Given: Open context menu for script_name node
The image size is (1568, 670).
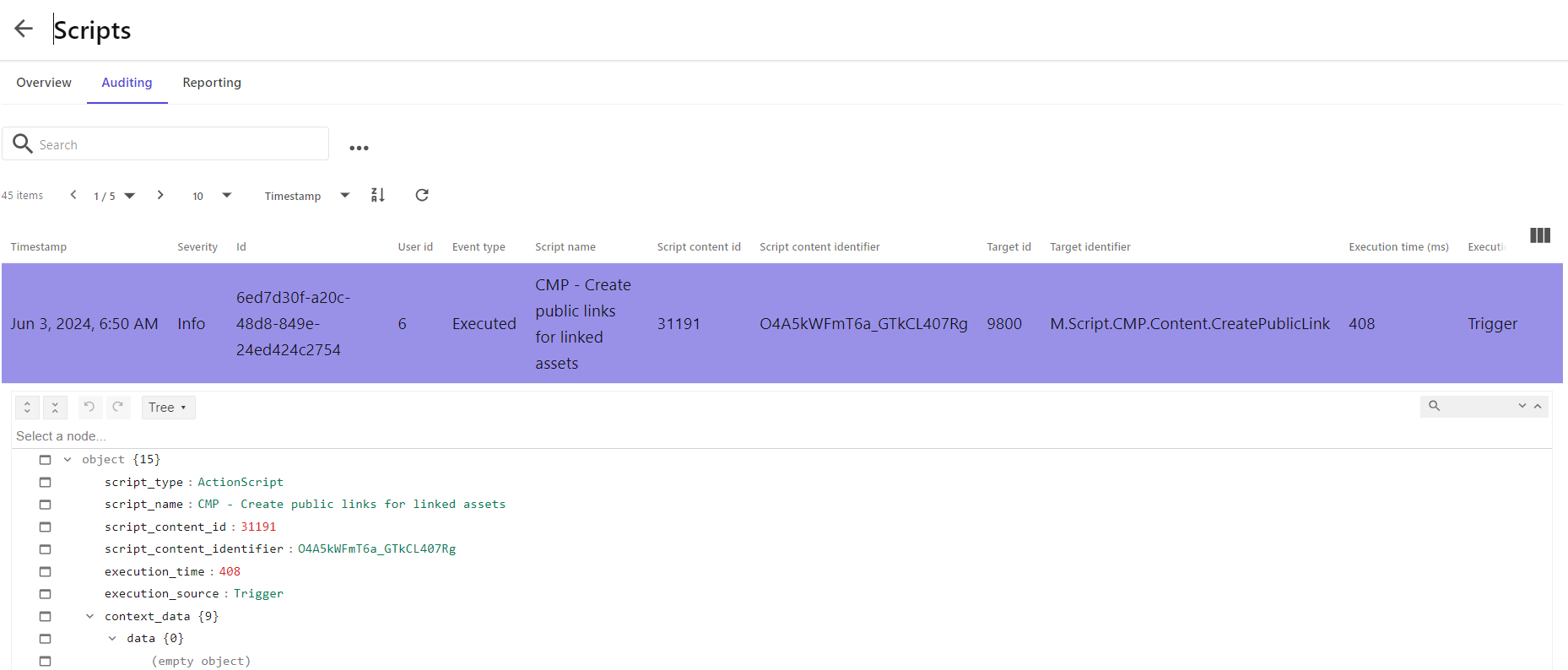Looking at the screenshot, I should coord(46,505).
